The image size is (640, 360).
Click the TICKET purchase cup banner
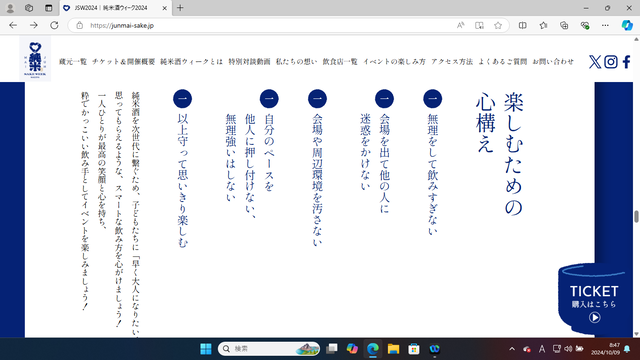(594, 300)
